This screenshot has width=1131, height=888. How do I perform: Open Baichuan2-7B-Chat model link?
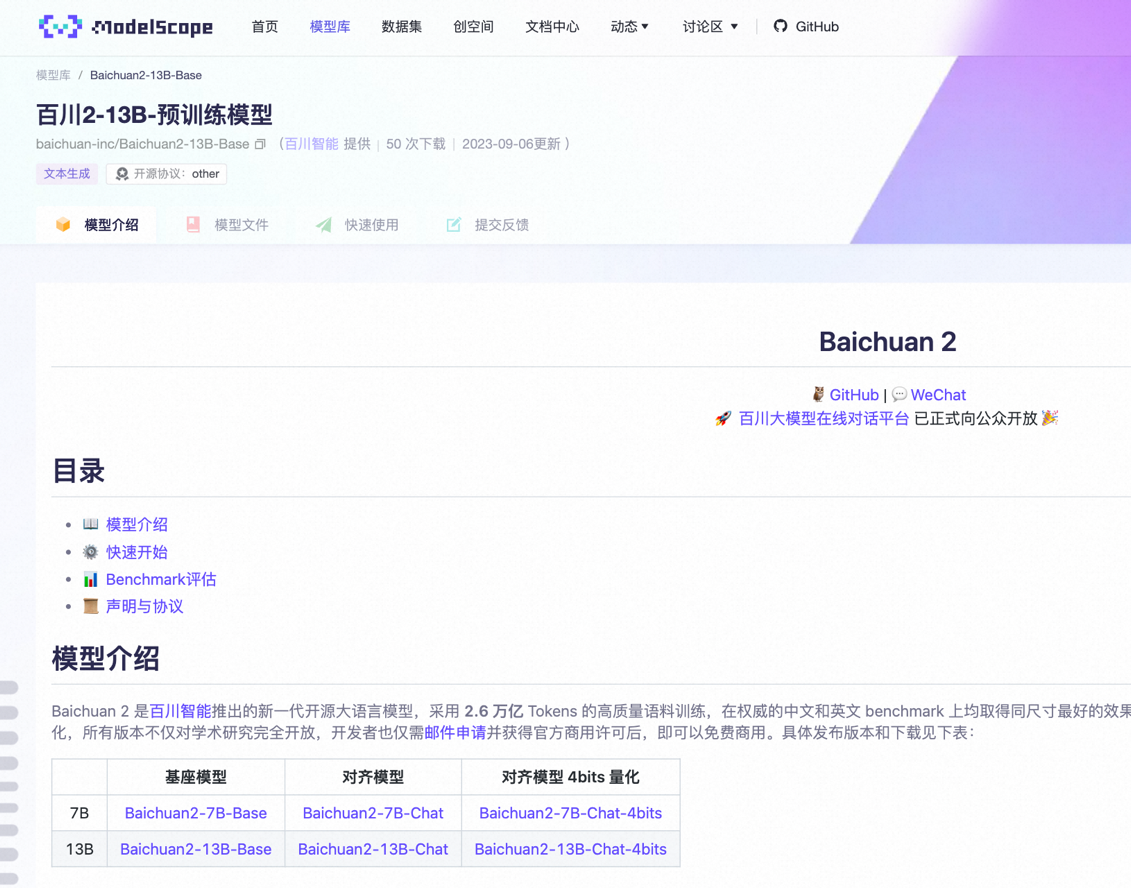(373, 813)
